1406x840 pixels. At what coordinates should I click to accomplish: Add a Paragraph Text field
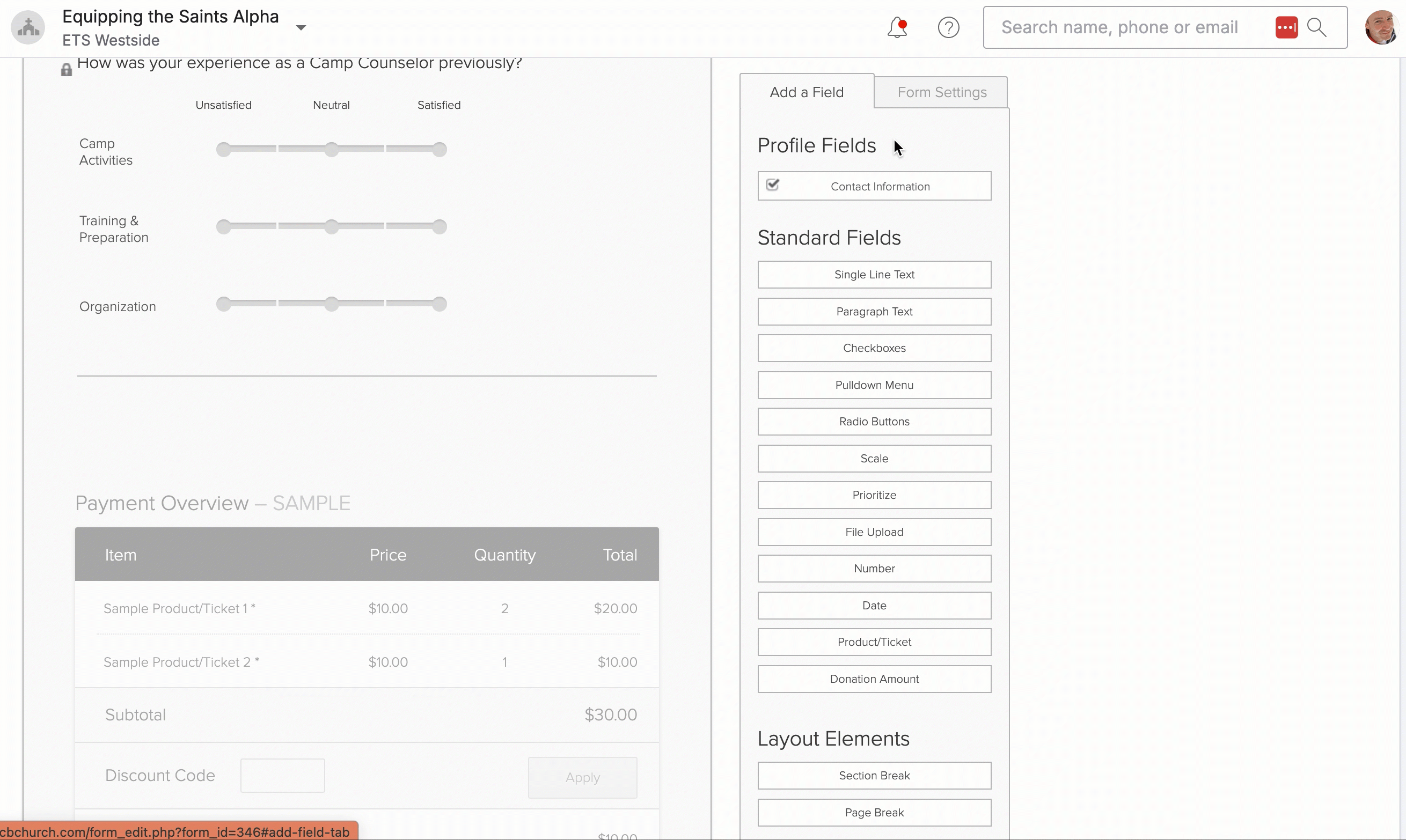point(874,311)
